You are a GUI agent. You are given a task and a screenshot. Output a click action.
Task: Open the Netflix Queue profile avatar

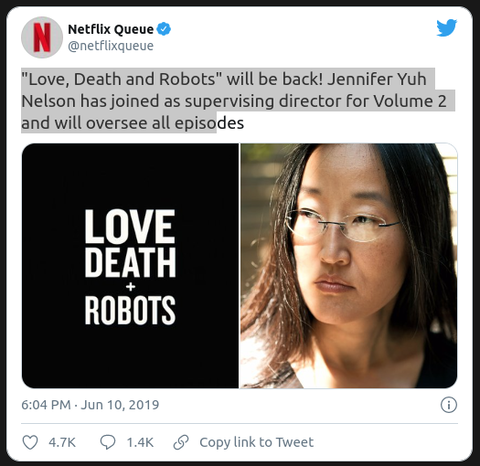click(x=42, y=37)
